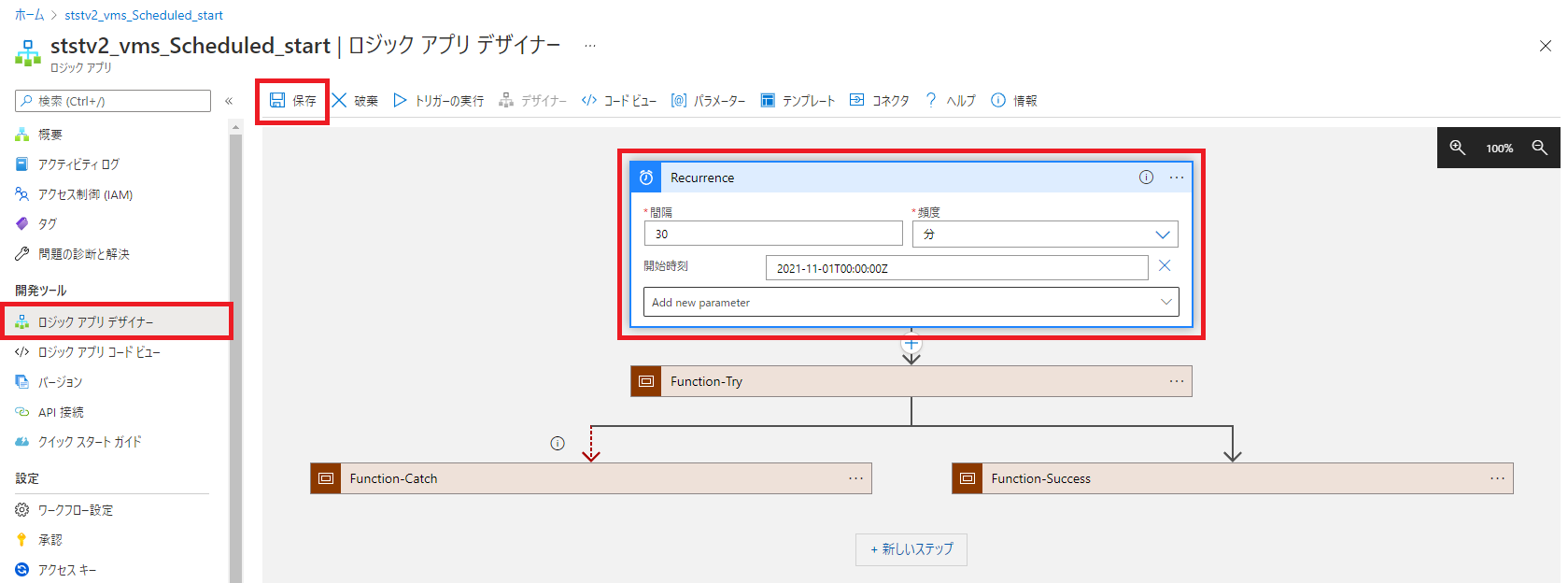Click the 100% zoom level label
This screenshot has width=1568, height=583.
[1499, 149]
